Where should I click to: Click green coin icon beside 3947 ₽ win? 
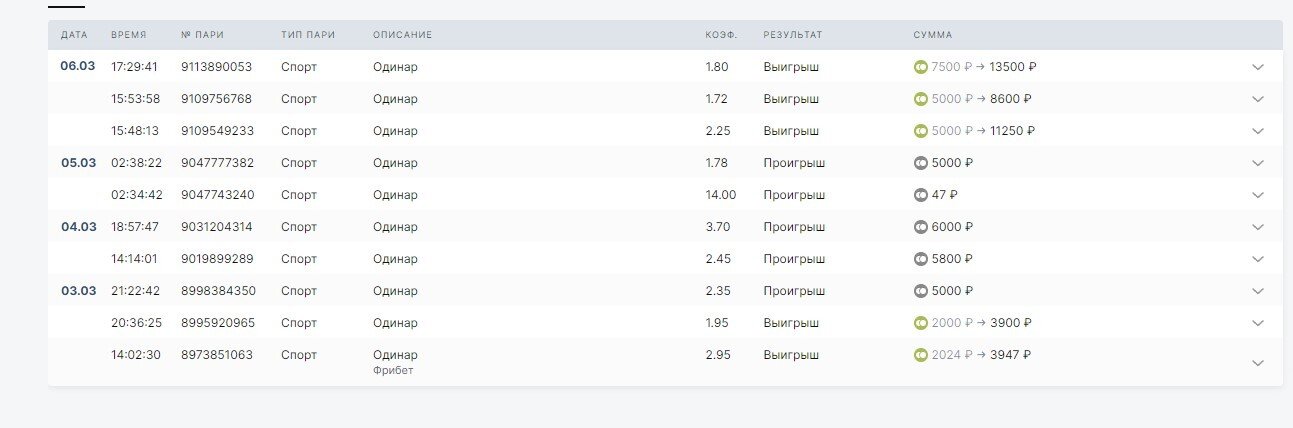pos(921,355)
